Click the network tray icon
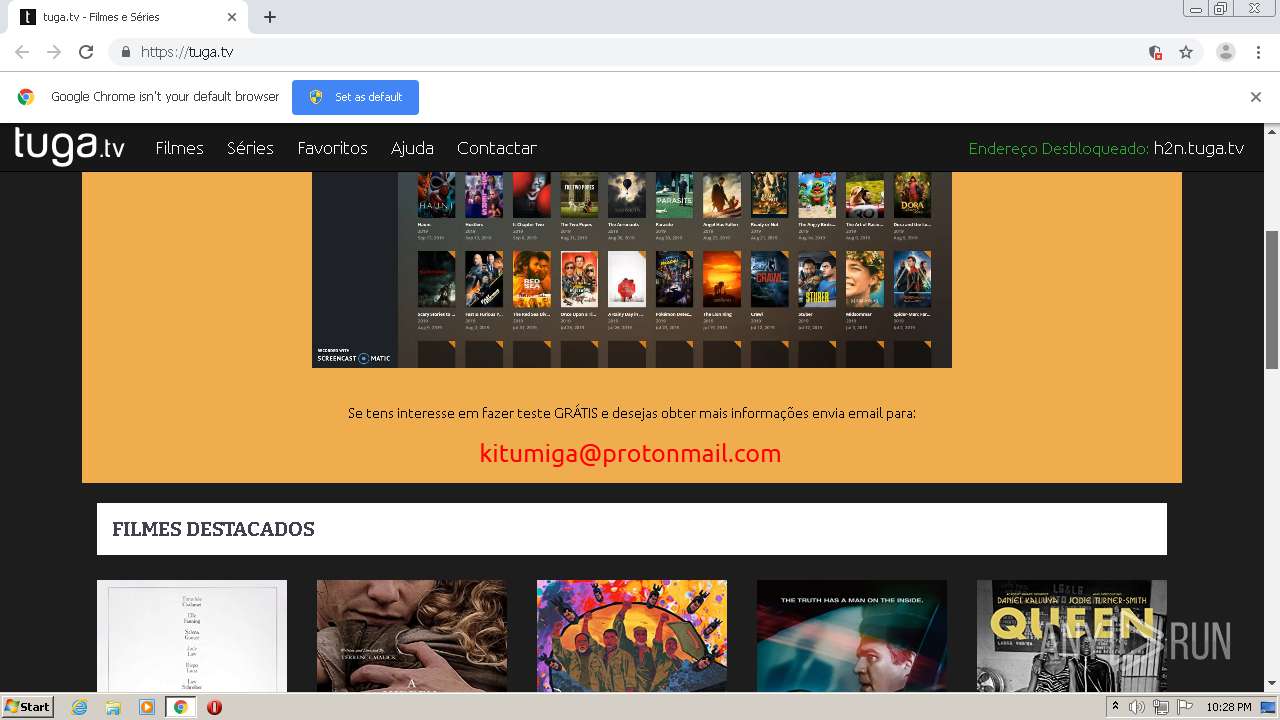This screenshot has width=1280, height=720. pos(1160,707)
